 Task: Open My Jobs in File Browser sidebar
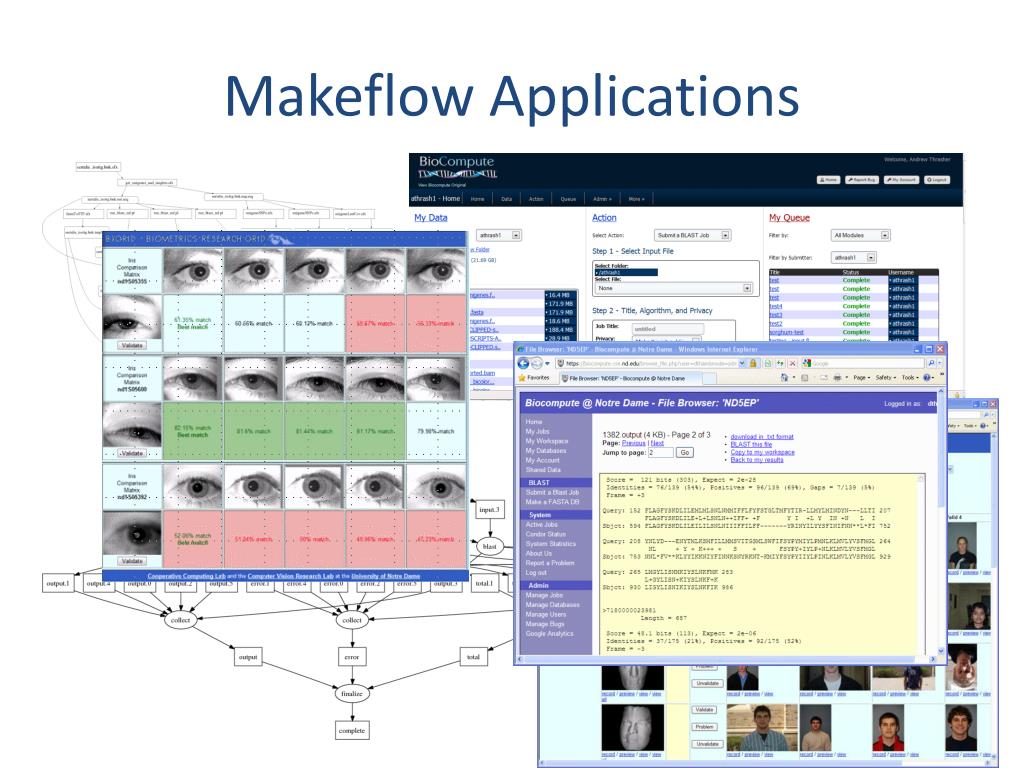537,432
